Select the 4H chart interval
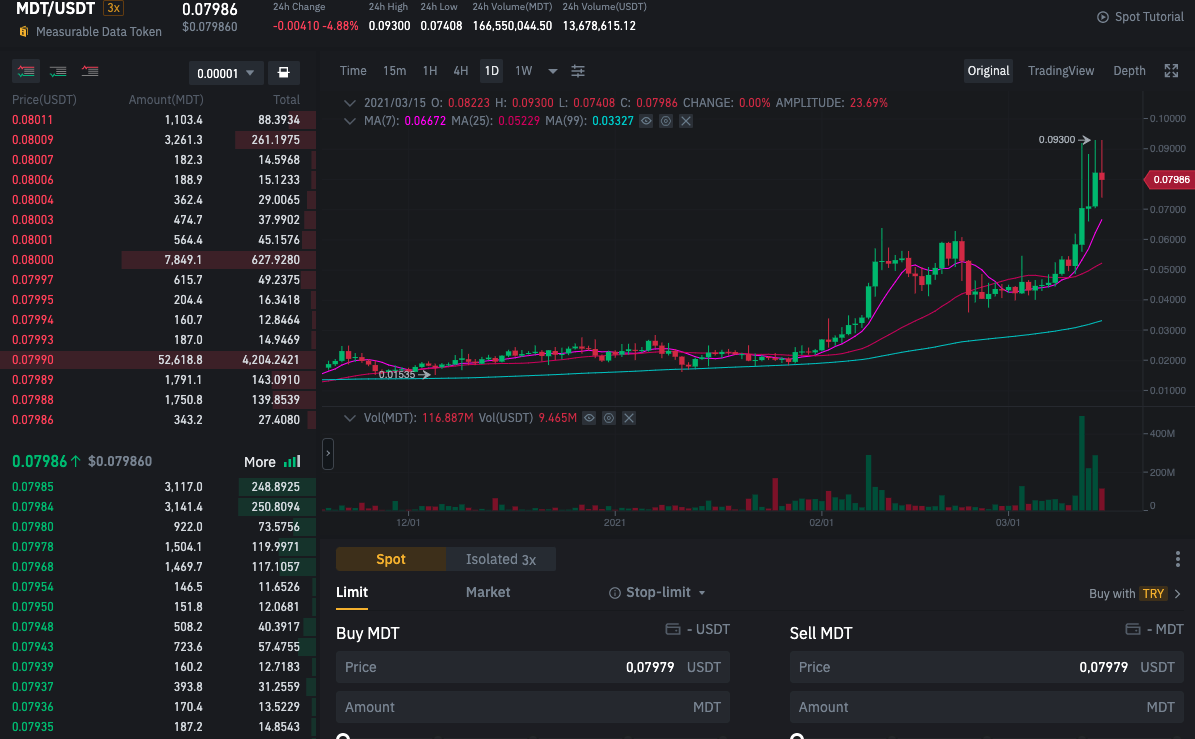1195x739 pixels. (x=460, y=71)
